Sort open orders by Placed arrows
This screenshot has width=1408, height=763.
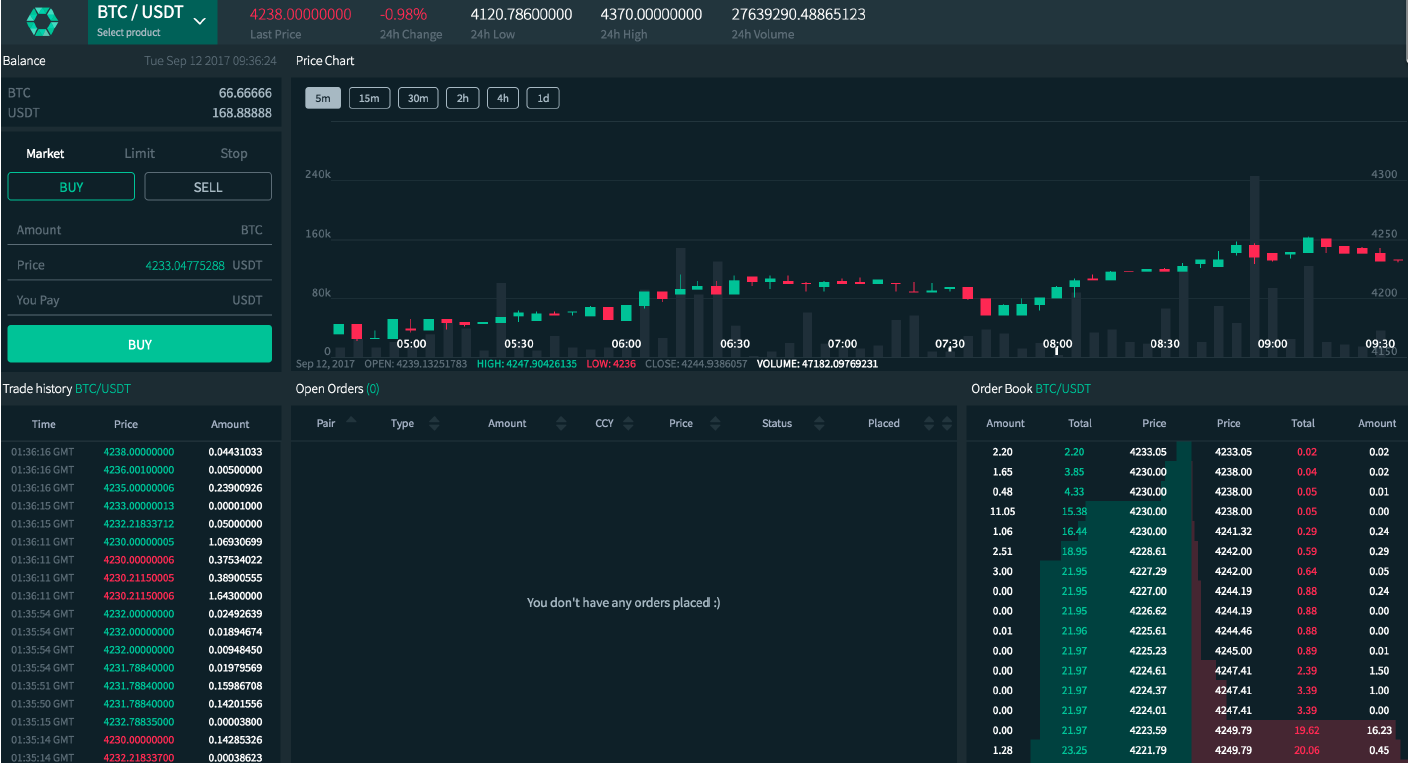coord(930,424)
